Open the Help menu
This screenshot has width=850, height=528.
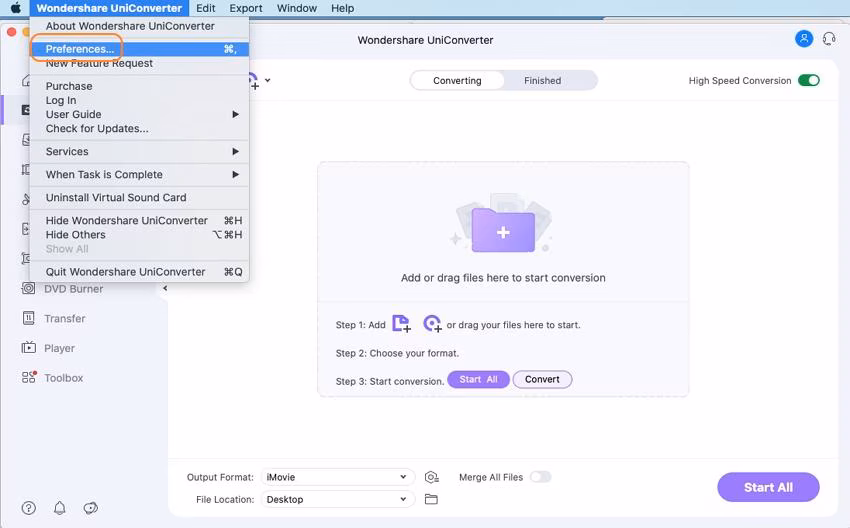tap(343, 8)
